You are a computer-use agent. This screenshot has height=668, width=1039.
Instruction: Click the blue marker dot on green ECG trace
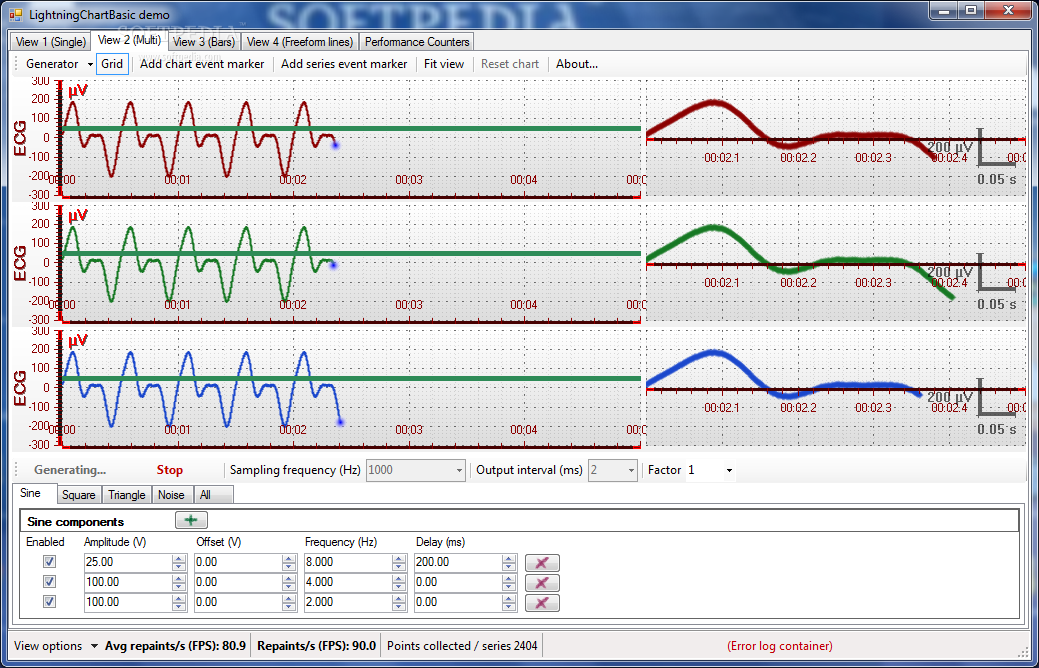tap(333, 265)
